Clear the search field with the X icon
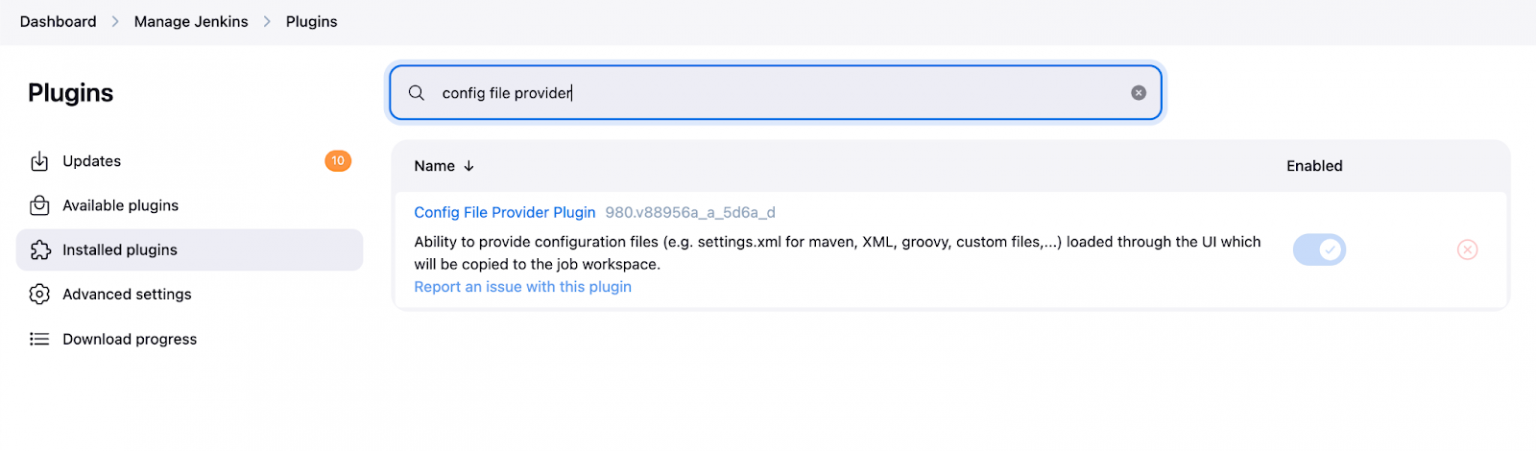The width and height of the screenshot is (1536, 451). [1138, 93]
